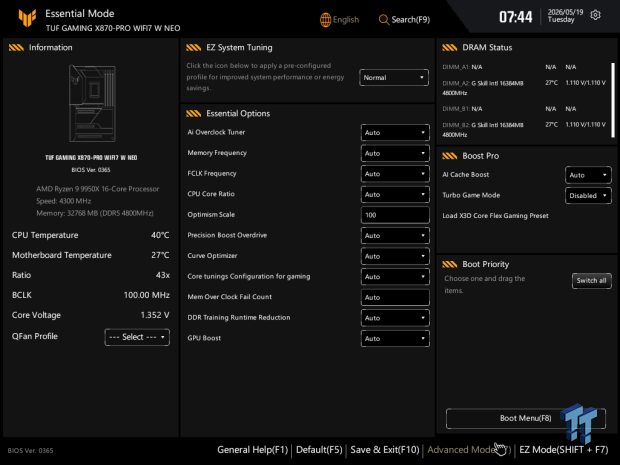Open the GPU Boost dropdown
The height and width of the screenshot is (465, 620).
tap(395, 338)
